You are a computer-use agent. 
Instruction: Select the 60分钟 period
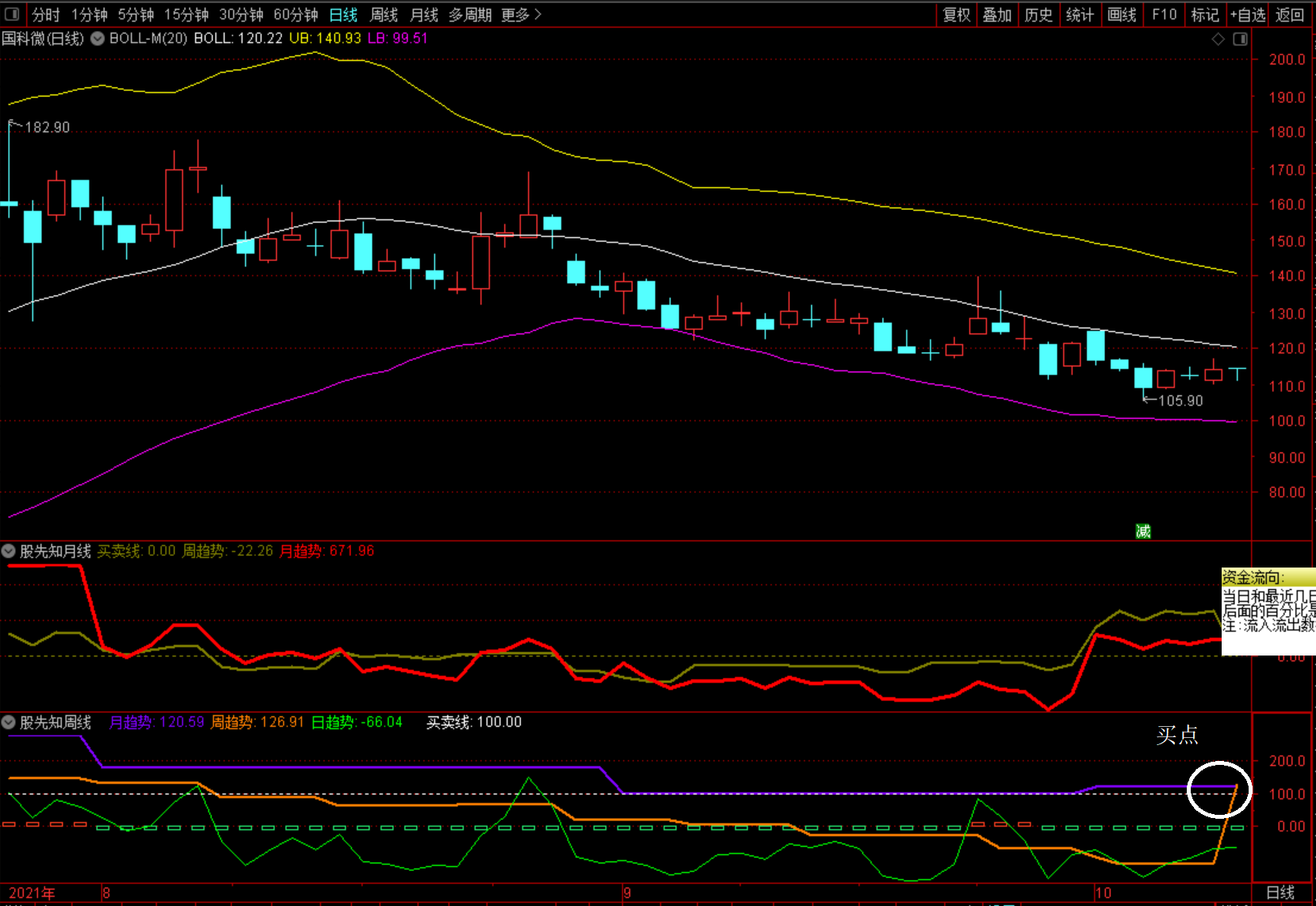point(296,14)
